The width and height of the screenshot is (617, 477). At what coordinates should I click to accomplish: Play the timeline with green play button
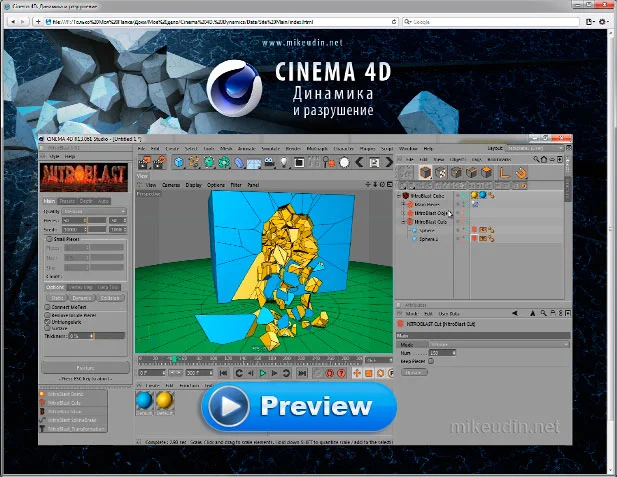(262, 373)
